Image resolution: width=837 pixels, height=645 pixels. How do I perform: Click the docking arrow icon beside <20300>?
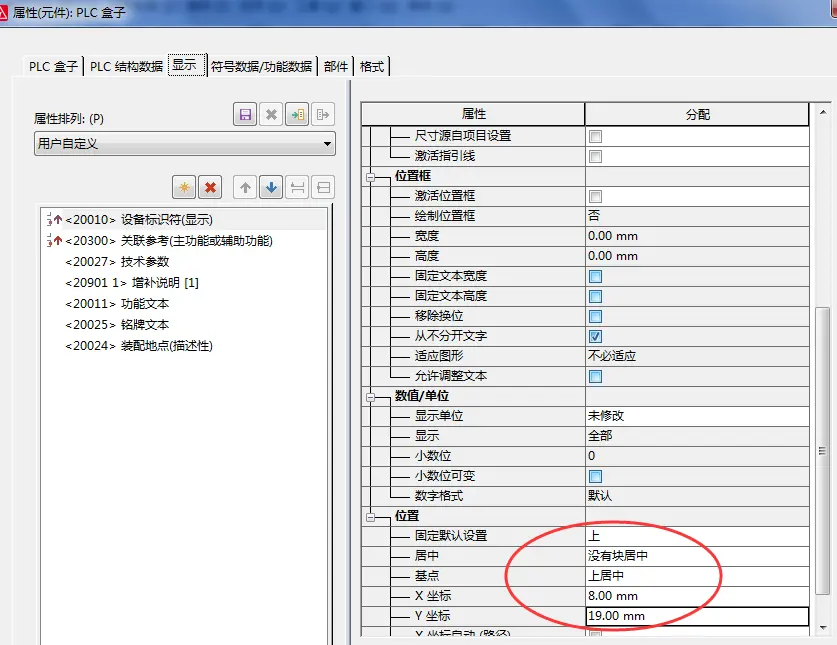(54, 240)
